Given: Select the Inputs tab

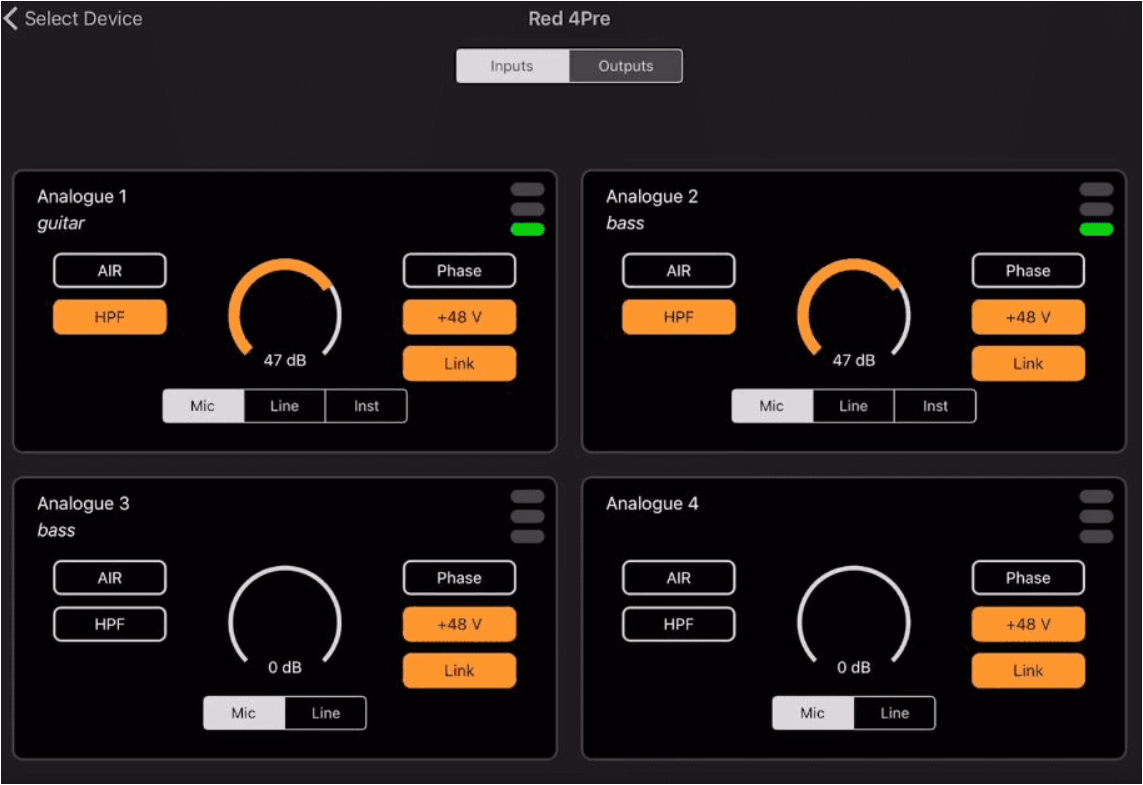Looking at the screenshot, I should click(x=512, y=66).
